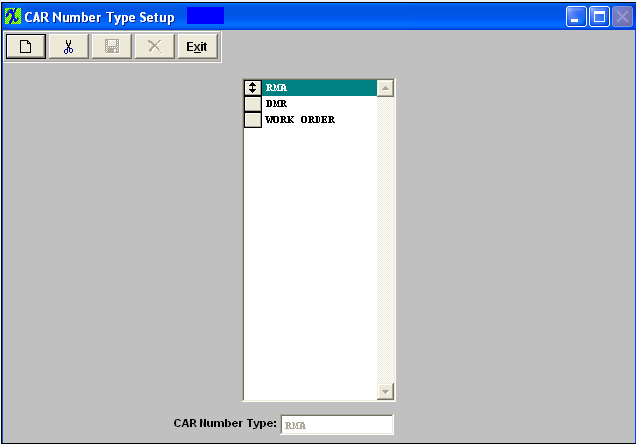Select the DMR row in list

click(x=319, y=104)
